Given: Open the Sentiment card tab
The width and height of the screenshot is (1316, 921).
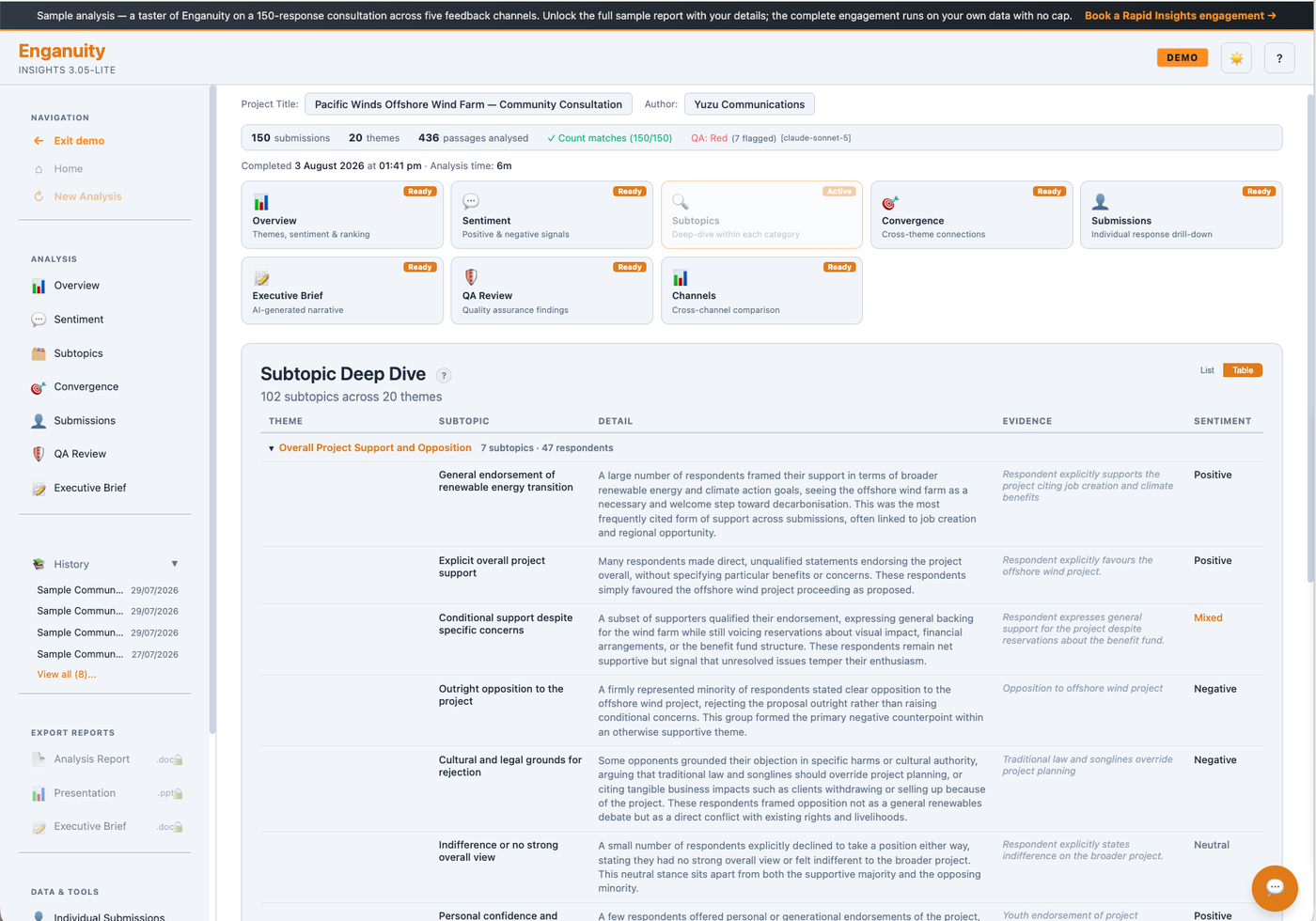Looking at the screenshot, I should point(552,215).
